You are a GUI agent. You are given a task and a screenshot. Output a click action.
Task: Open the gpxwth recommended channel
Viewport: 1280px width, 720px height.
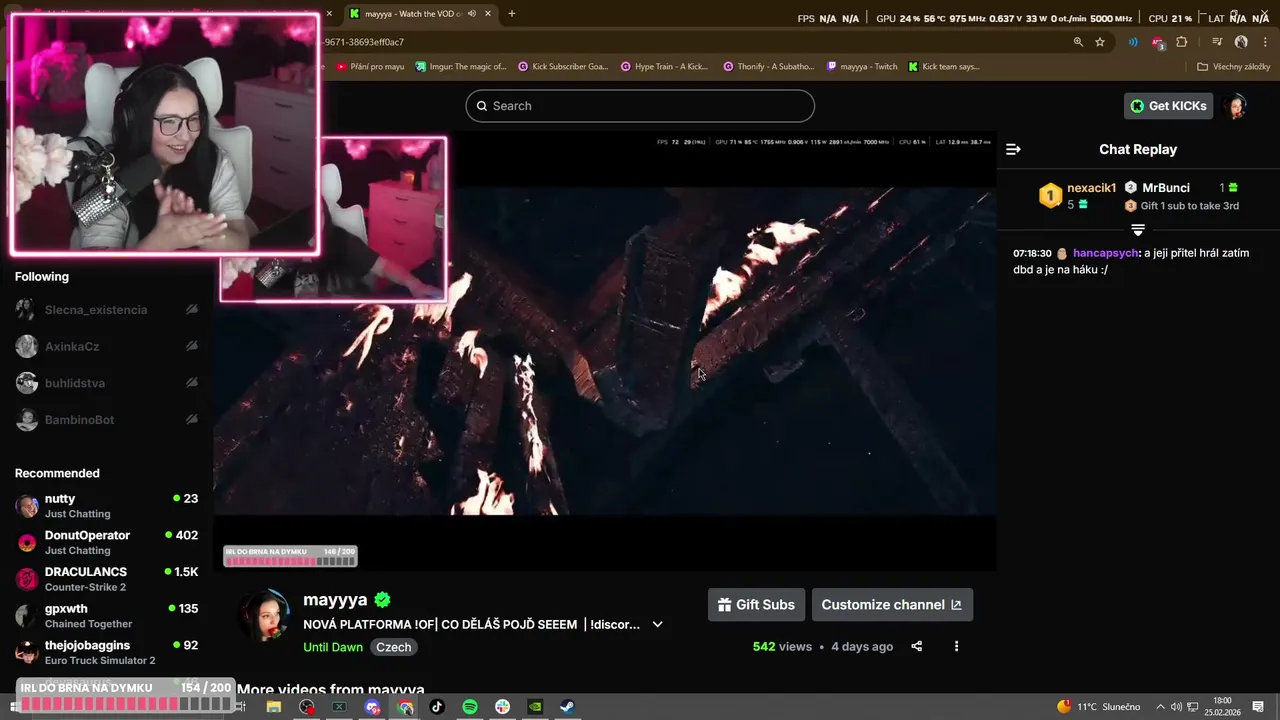pos(106,616)
